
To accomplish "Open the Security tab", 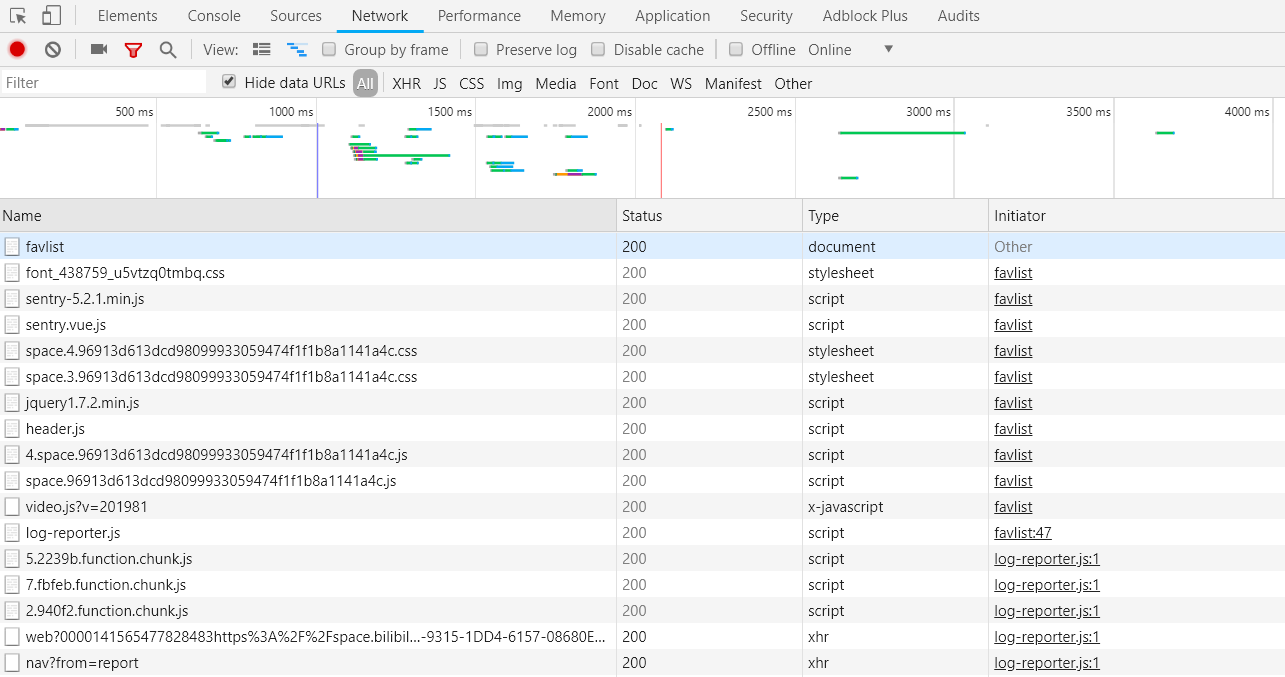I will 766,16.
